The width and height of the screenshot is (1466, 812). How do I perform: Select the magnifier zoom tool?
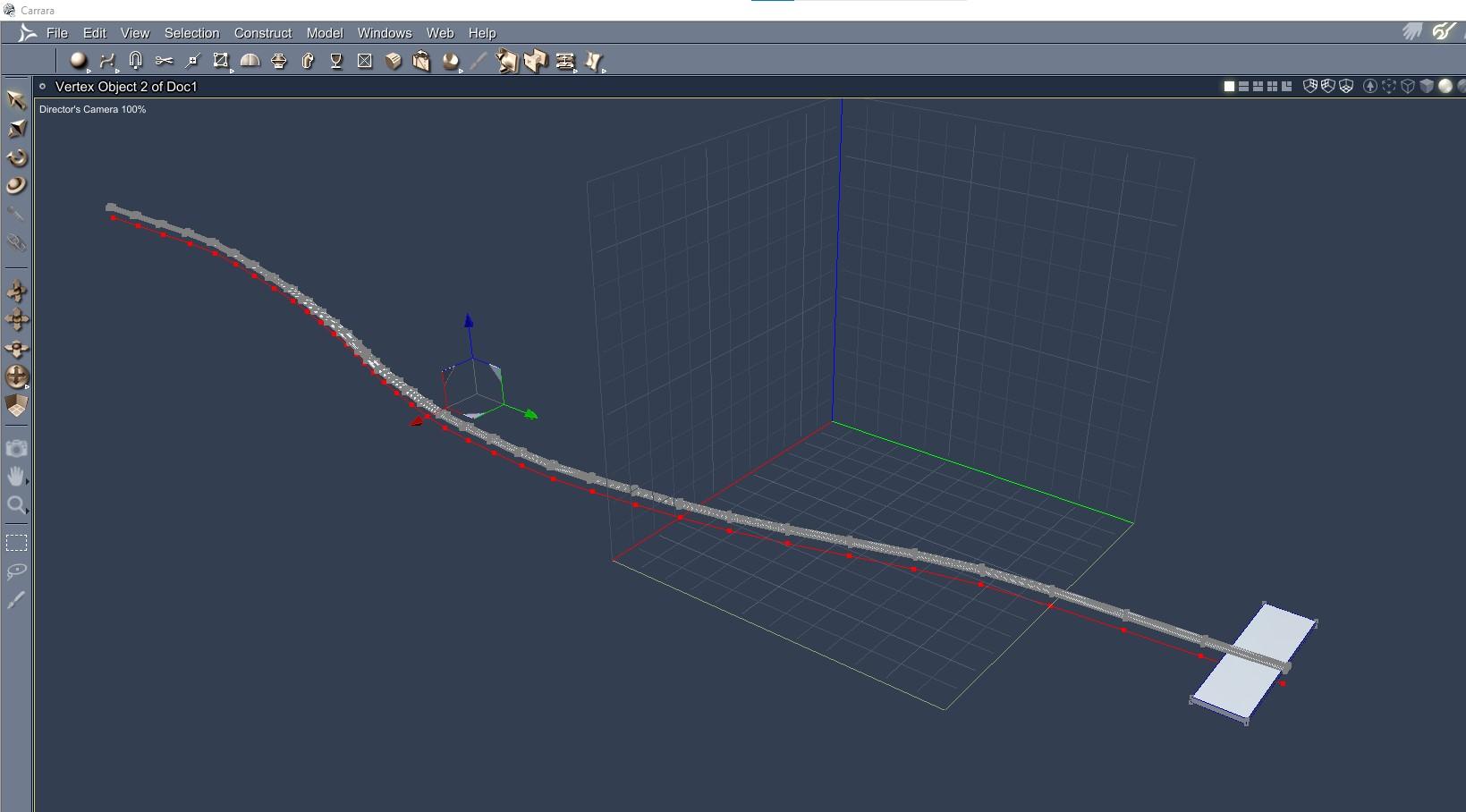click(x=16, y=505)
